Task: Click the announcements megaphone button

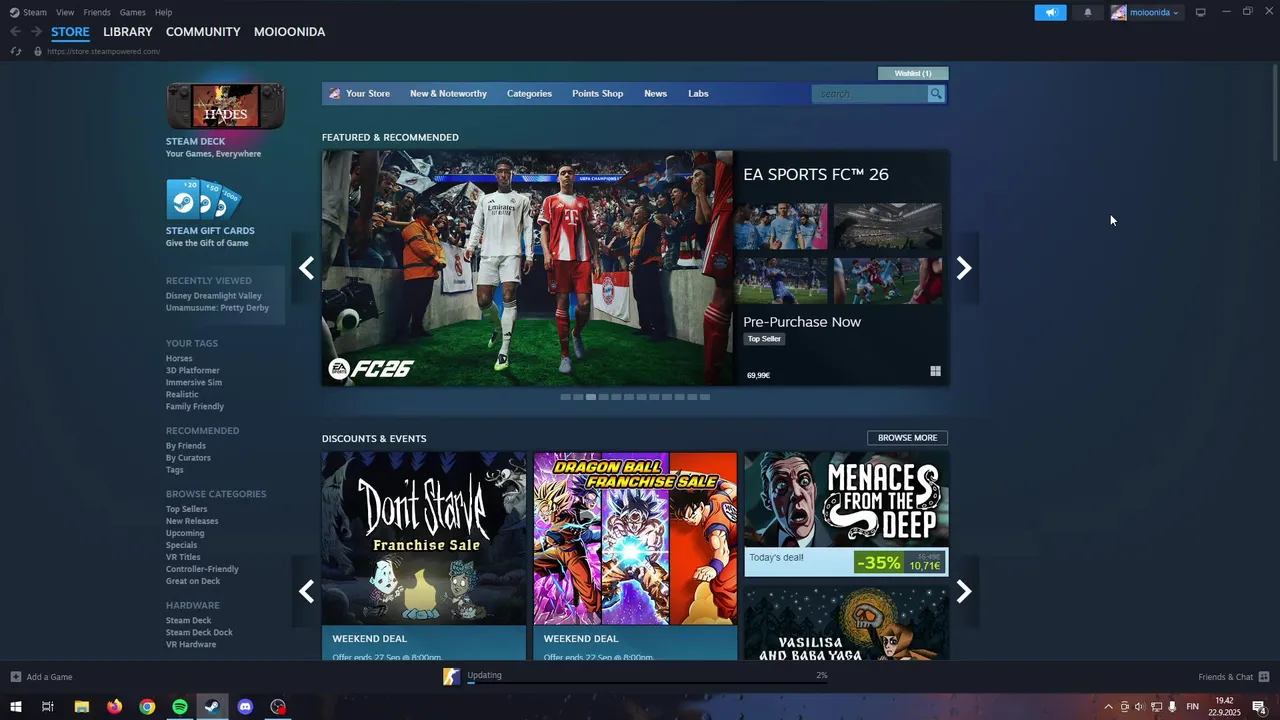Action: [x=1050, y=12]
